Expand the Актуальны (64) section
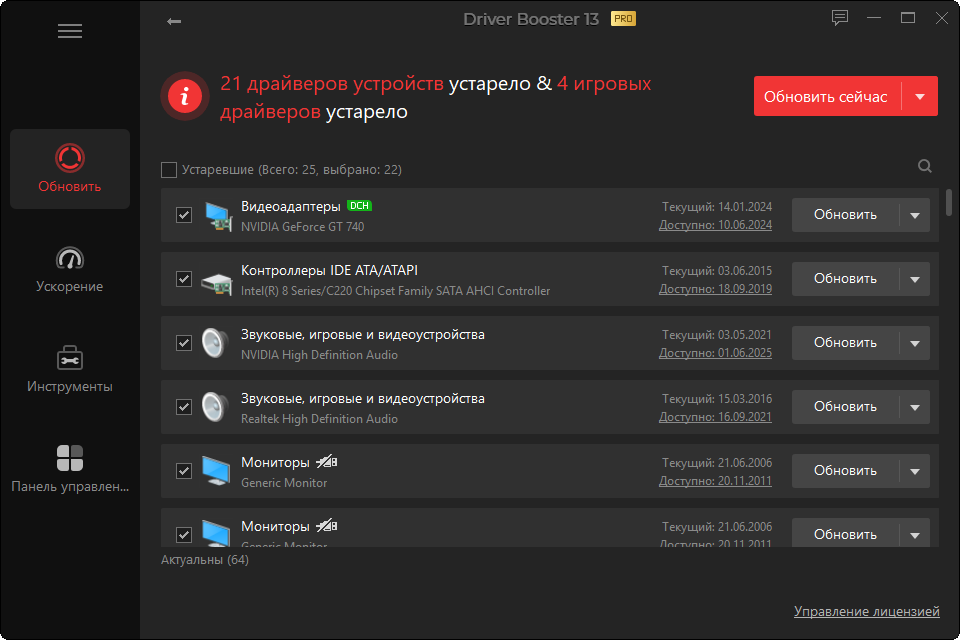This screenshot has width=960, height=640. [x=204, y=560]
